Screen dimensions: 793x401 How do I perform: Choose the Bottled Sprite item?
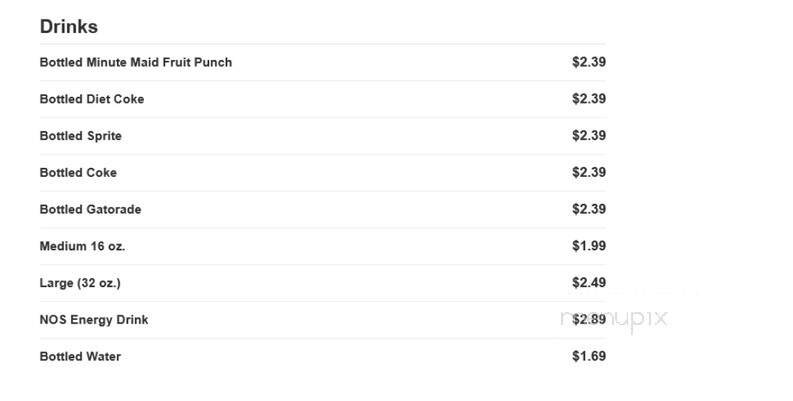(x=80, y=136)
